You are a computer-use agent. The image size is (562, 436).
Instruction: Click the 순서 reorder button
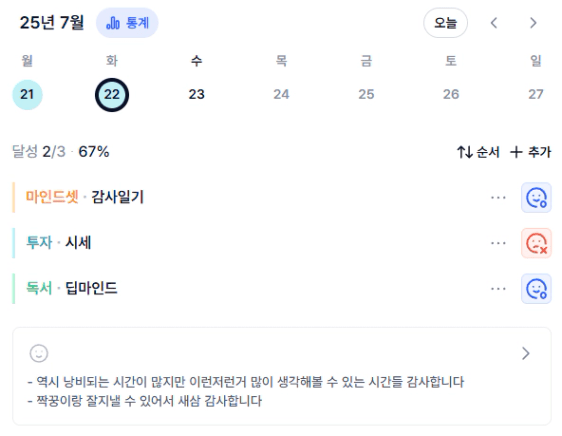(478, 152)
